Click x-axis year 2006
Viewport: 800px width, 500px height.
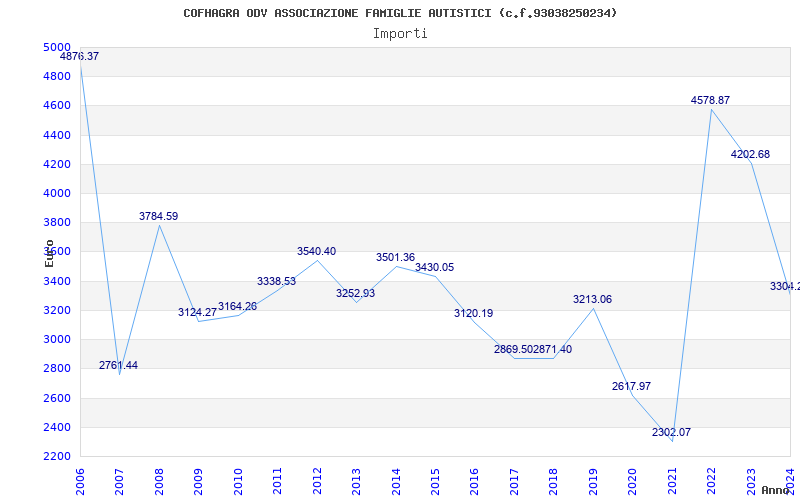(x=80, y=481)
